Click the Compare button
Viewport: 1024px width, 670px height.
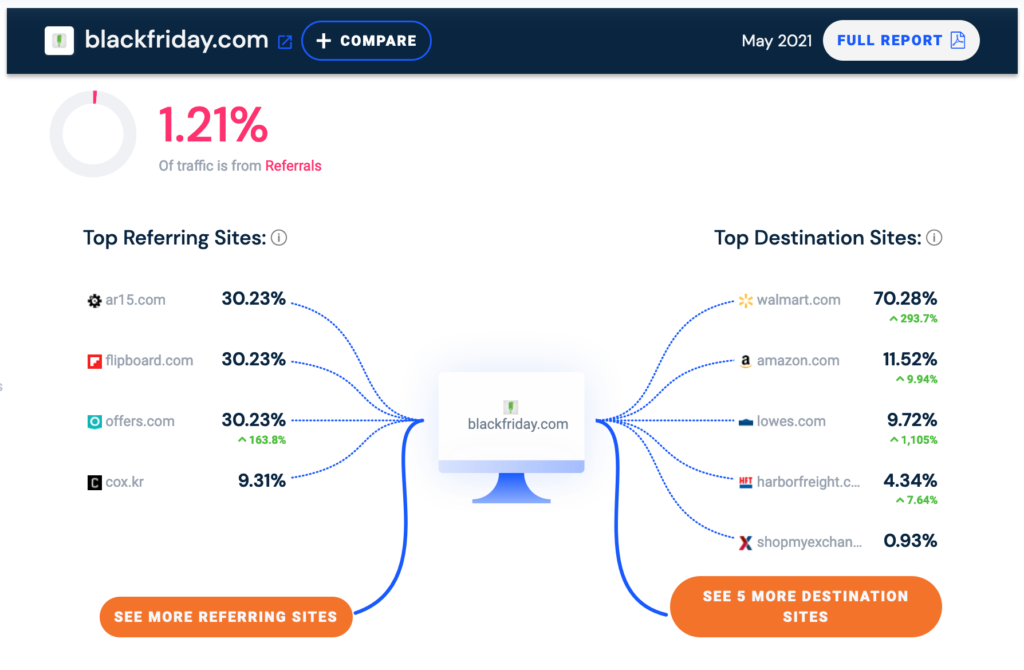(366, 41)
